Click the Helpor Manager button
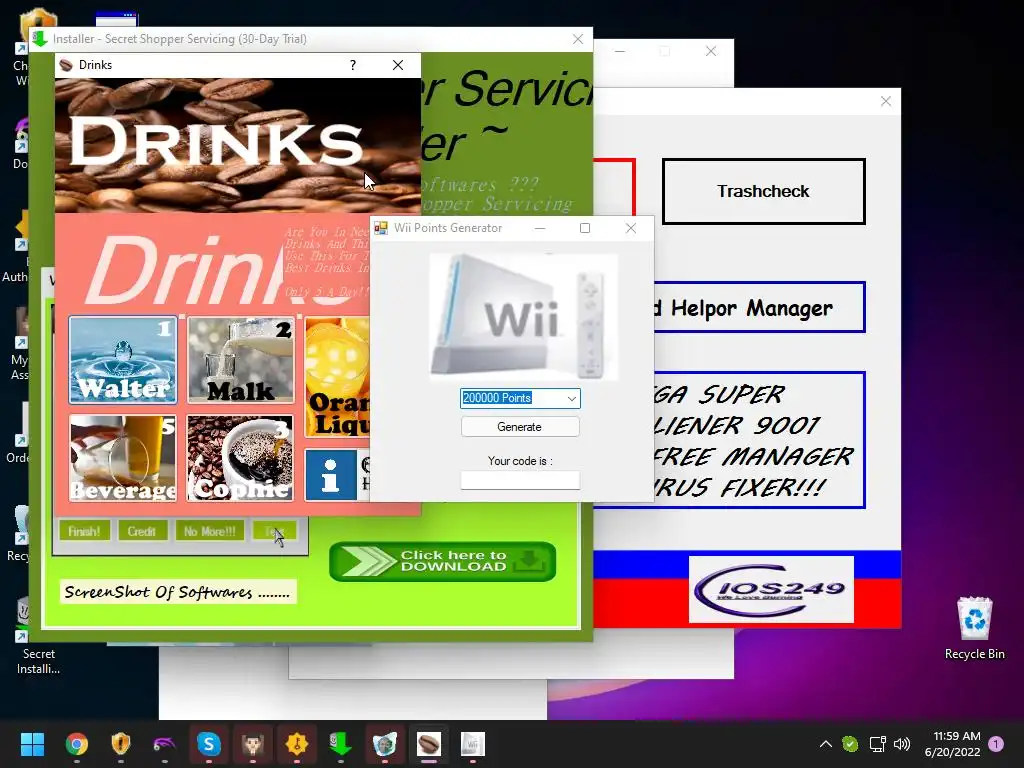The image size is (1024, 768). (x=760, y=308)
